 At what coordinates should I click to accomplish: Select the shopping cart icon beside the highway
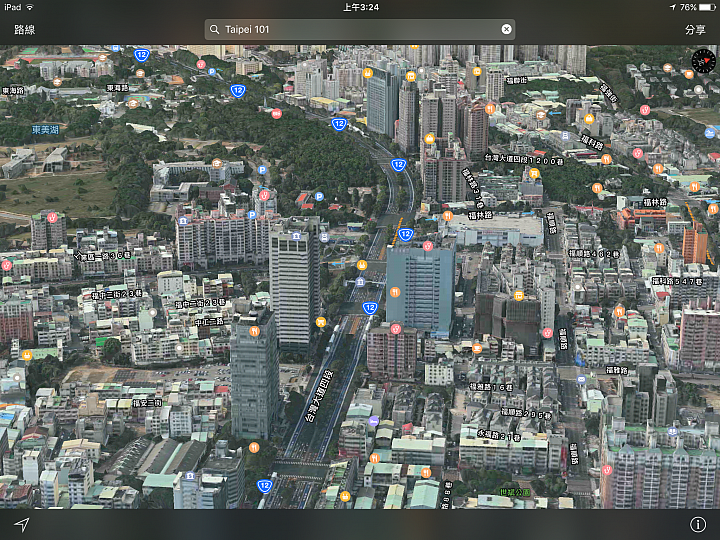tap(321, 322)
